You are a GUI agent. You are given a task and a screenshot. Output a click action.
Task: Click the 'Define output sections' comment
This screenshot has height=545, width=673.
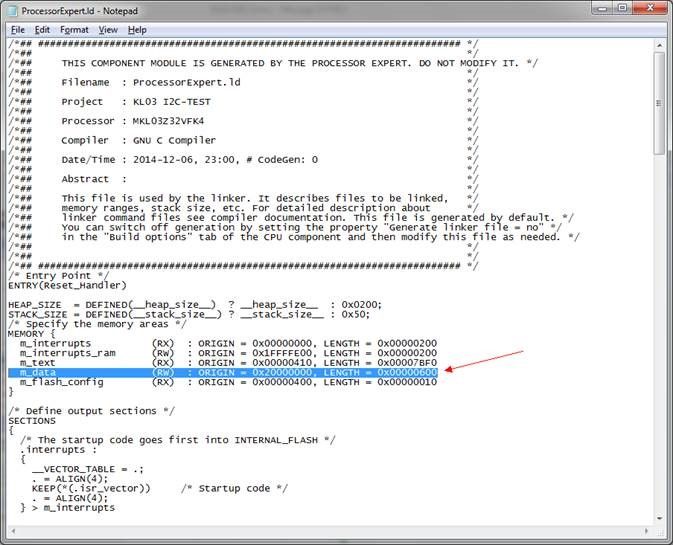(91, 411)
